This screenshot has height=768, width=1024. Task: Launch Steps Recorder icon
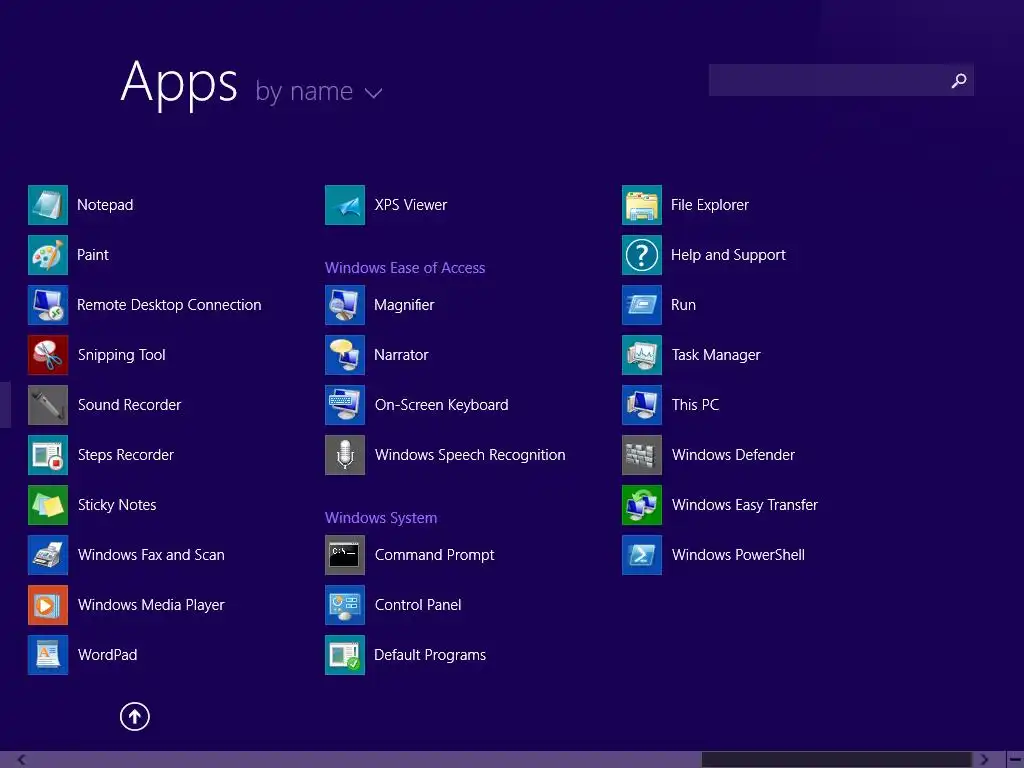[48, 455]
